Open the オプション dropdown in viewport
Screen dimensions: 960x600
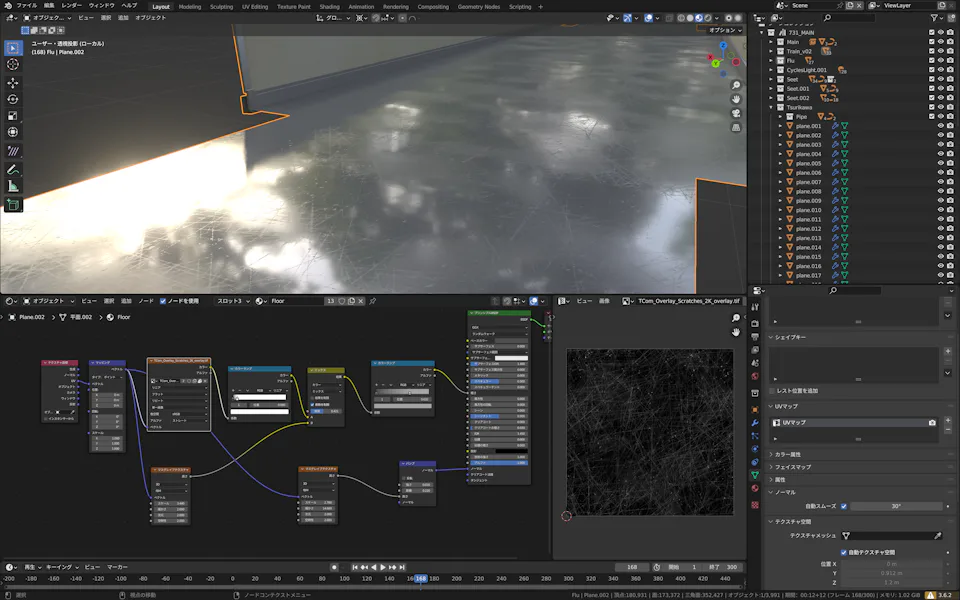pos(723,31)
